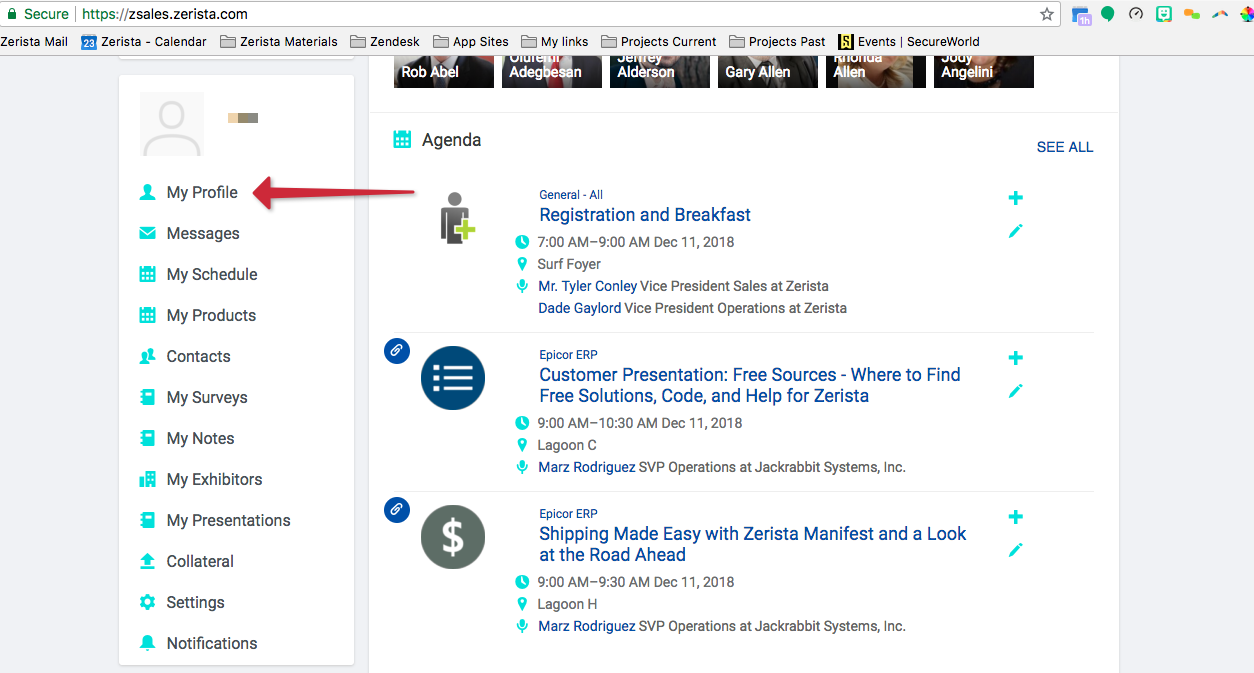The width and height of the screenshot is (1254, 673).
Task: Click attachment badge on Customer Presentation session
Action: click(397, 351)
